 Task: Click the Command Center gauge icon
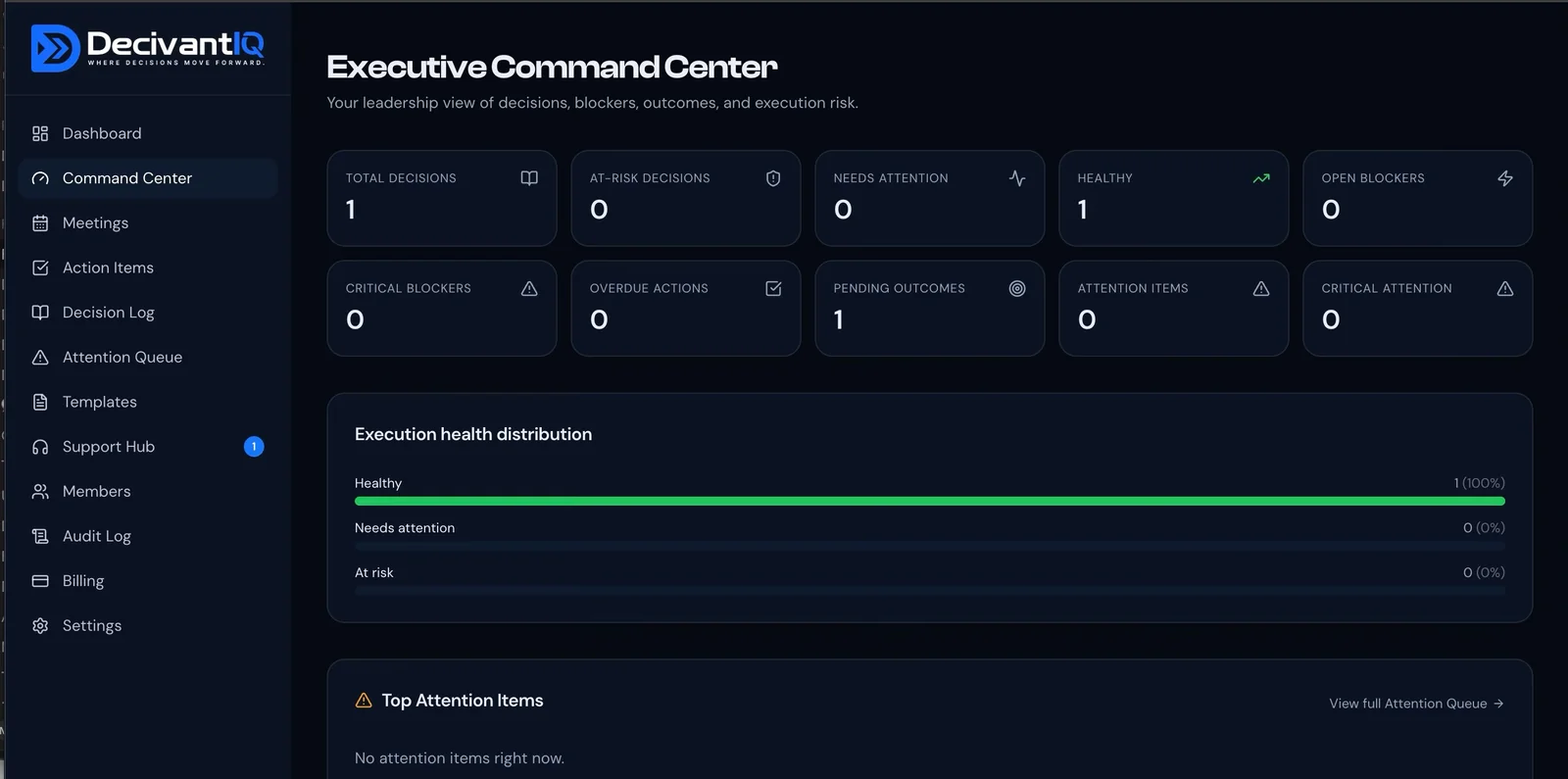click(40, 178)
